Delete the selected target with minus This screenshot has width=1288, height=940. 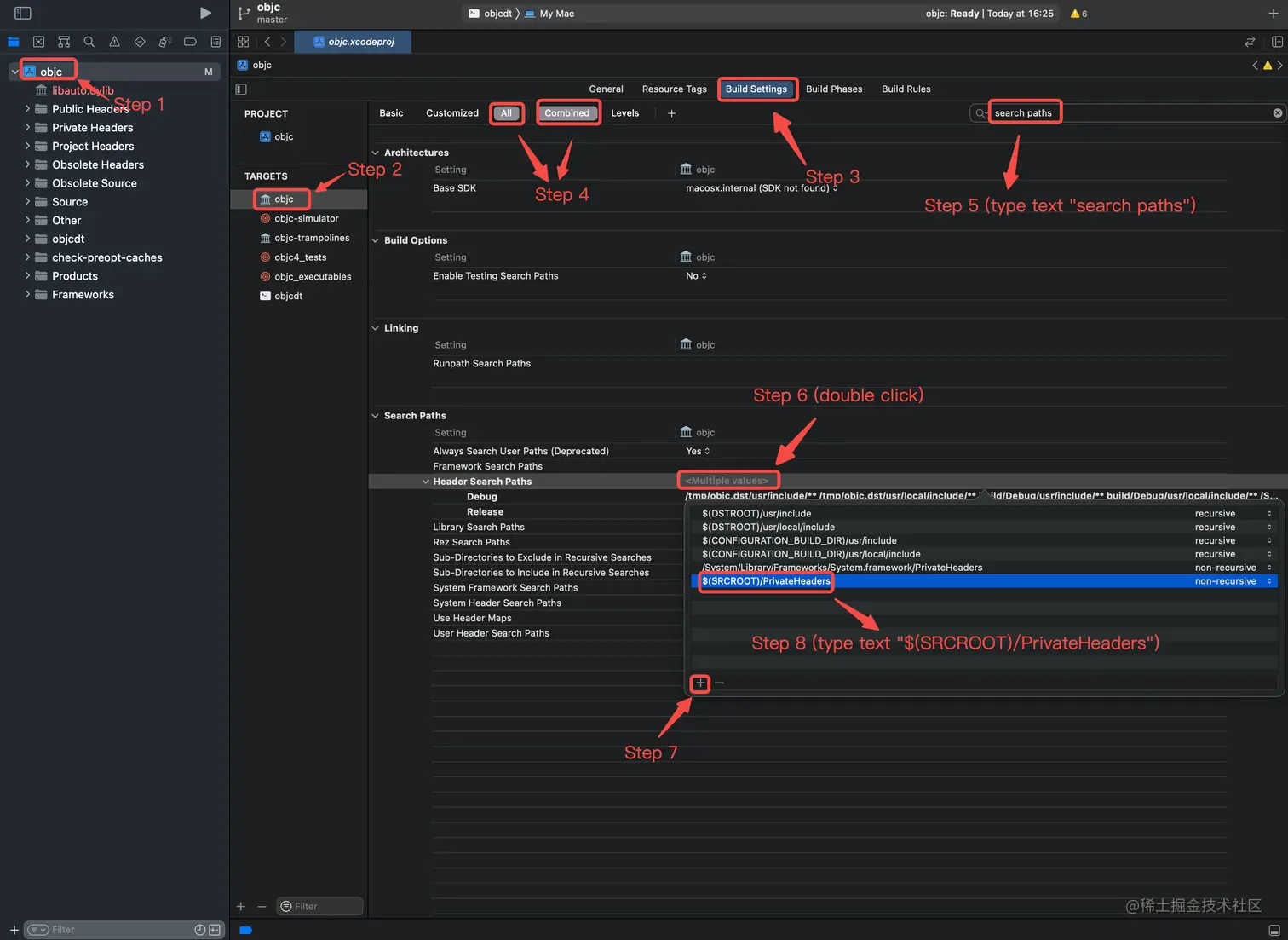262,907
